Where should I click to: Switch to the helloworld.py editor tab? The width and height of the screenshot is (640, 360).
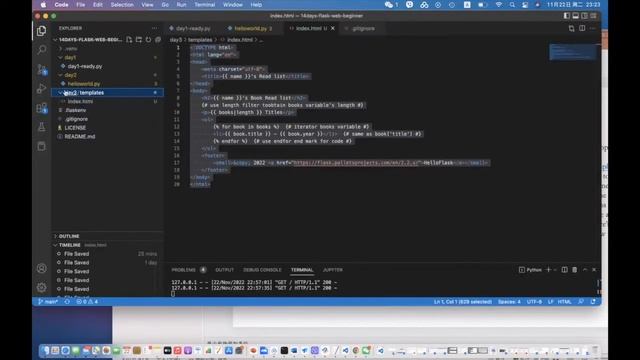click(x=250, y=28)
